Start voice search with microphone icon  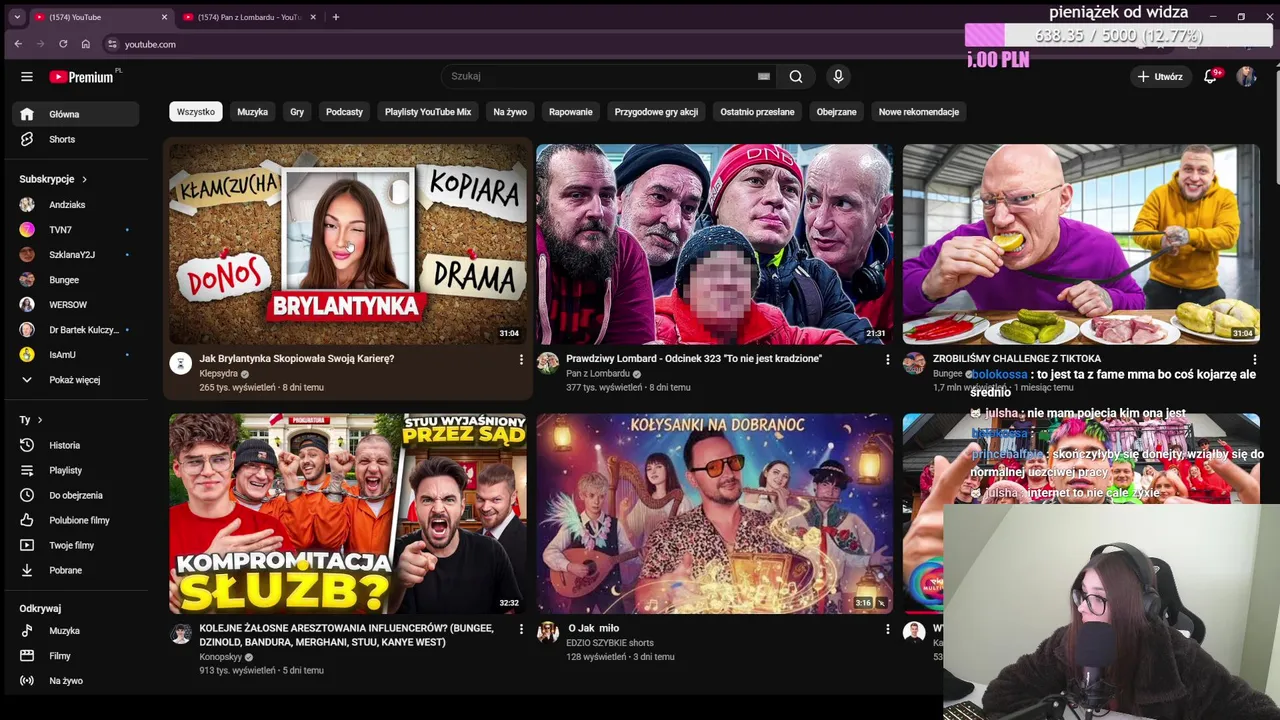tap(838, 76)
